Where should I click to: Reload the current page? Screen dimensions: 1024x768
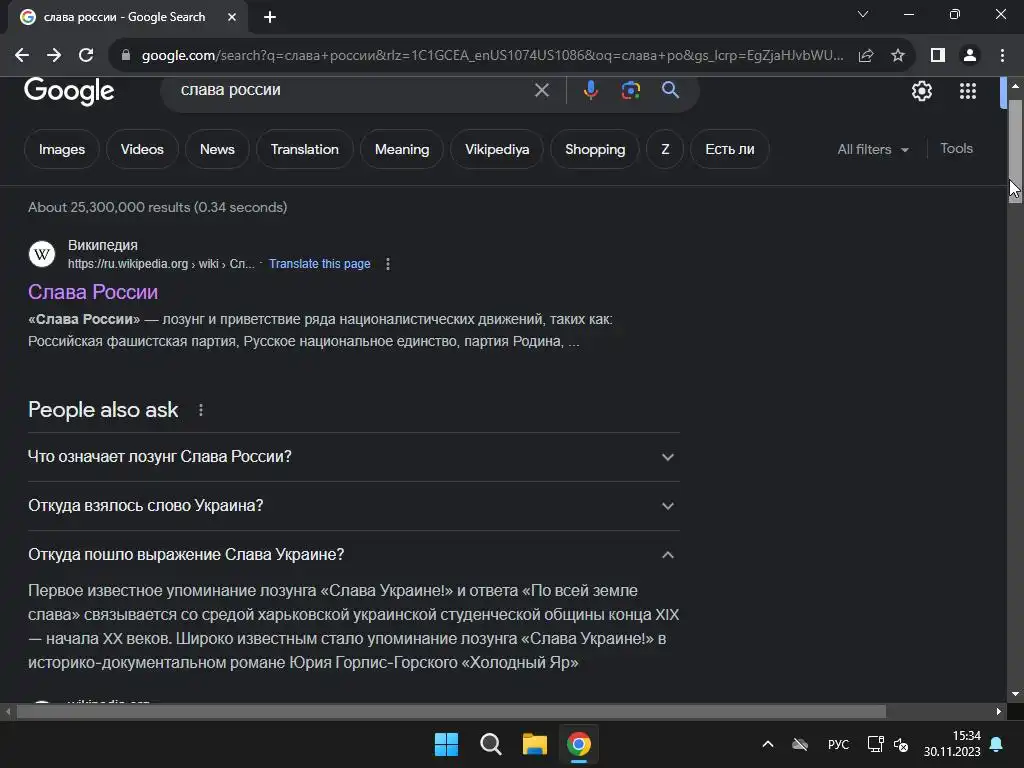coord(86,56)
